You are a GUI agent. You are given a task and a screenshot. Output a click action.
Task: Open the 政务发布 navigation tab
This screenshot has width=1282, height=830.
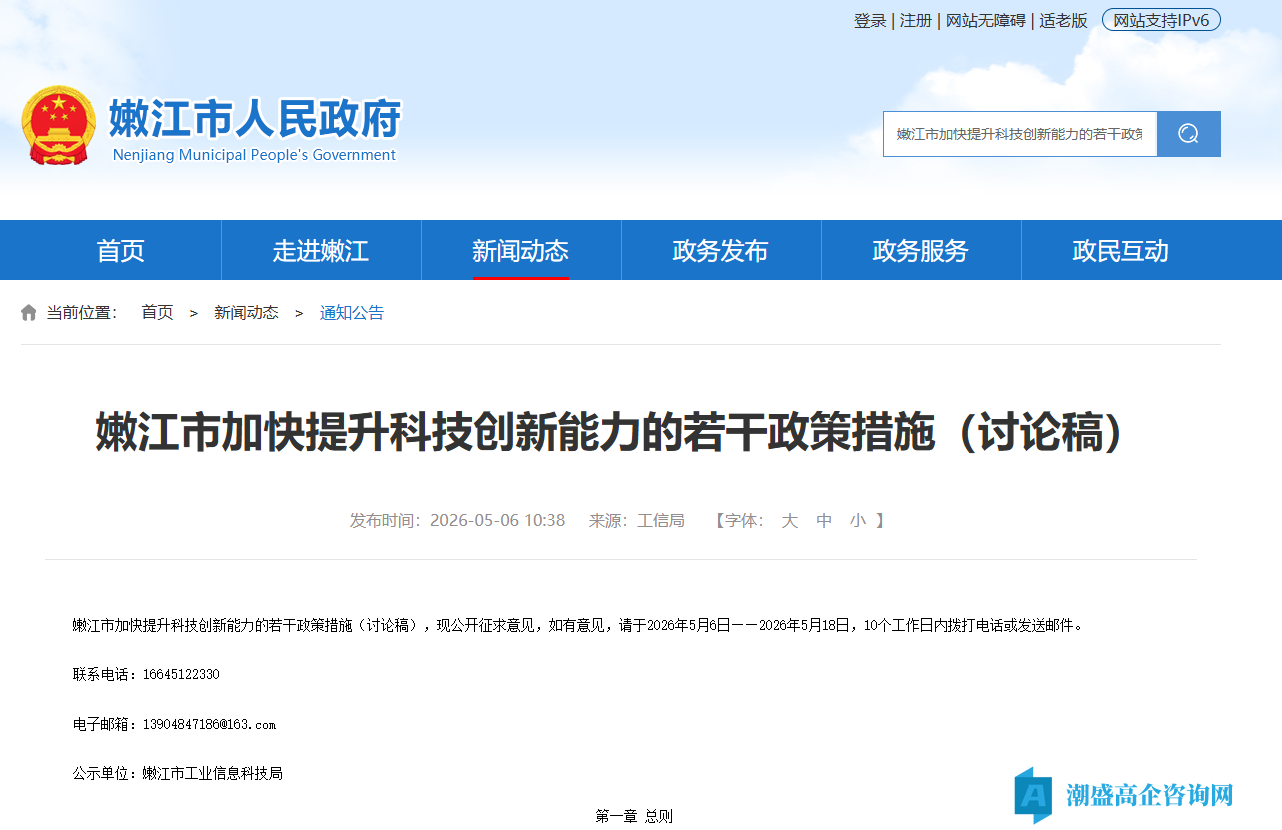(721, 250)
